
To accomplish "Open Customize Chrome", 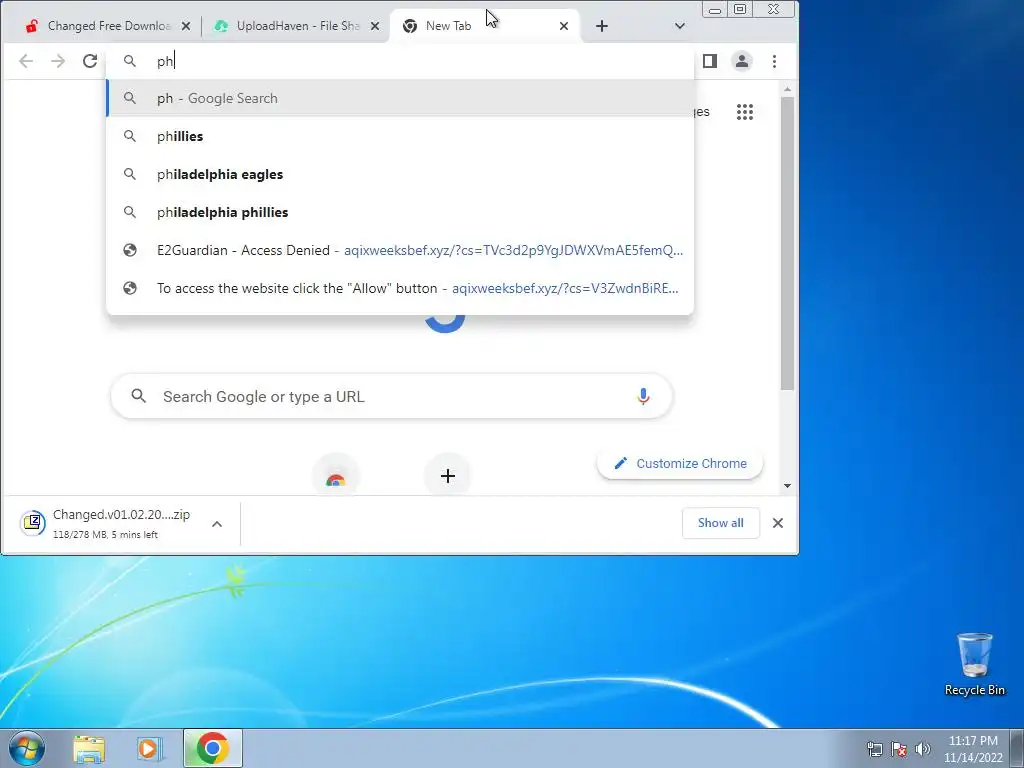I will [680, 464].
